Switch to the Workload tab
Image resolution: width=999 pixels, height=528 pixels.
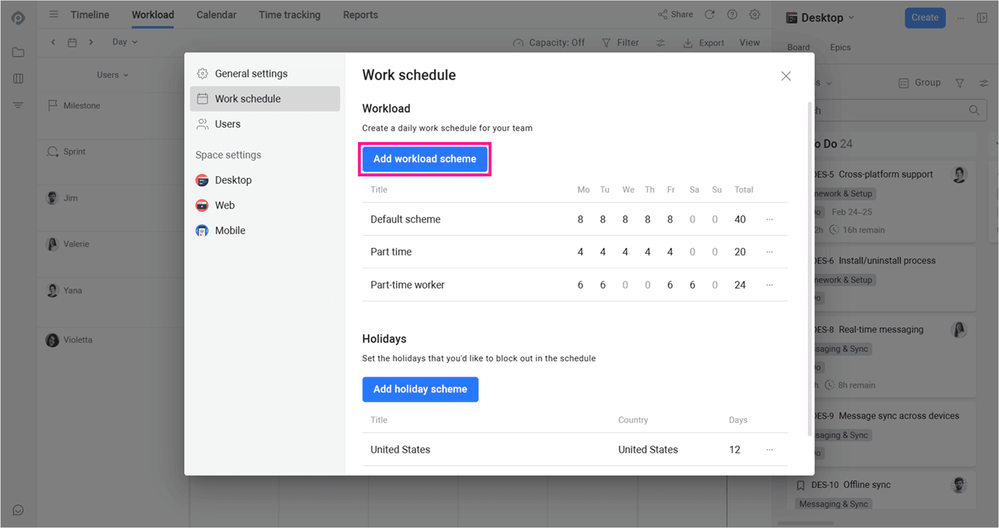click(153, 15)
